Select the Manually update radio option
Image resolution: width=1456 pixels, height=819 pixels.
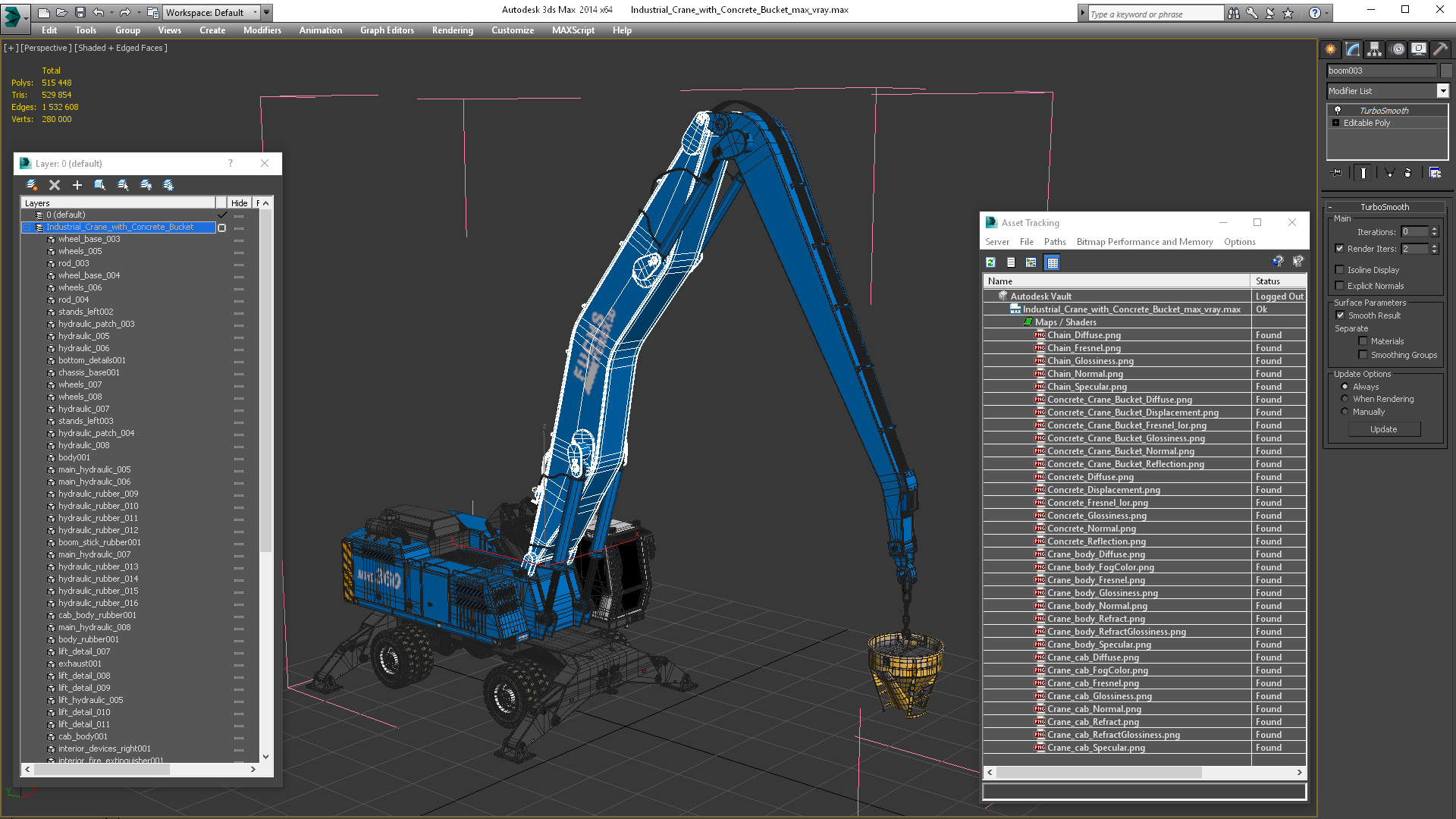click(x=1345, y=412)
